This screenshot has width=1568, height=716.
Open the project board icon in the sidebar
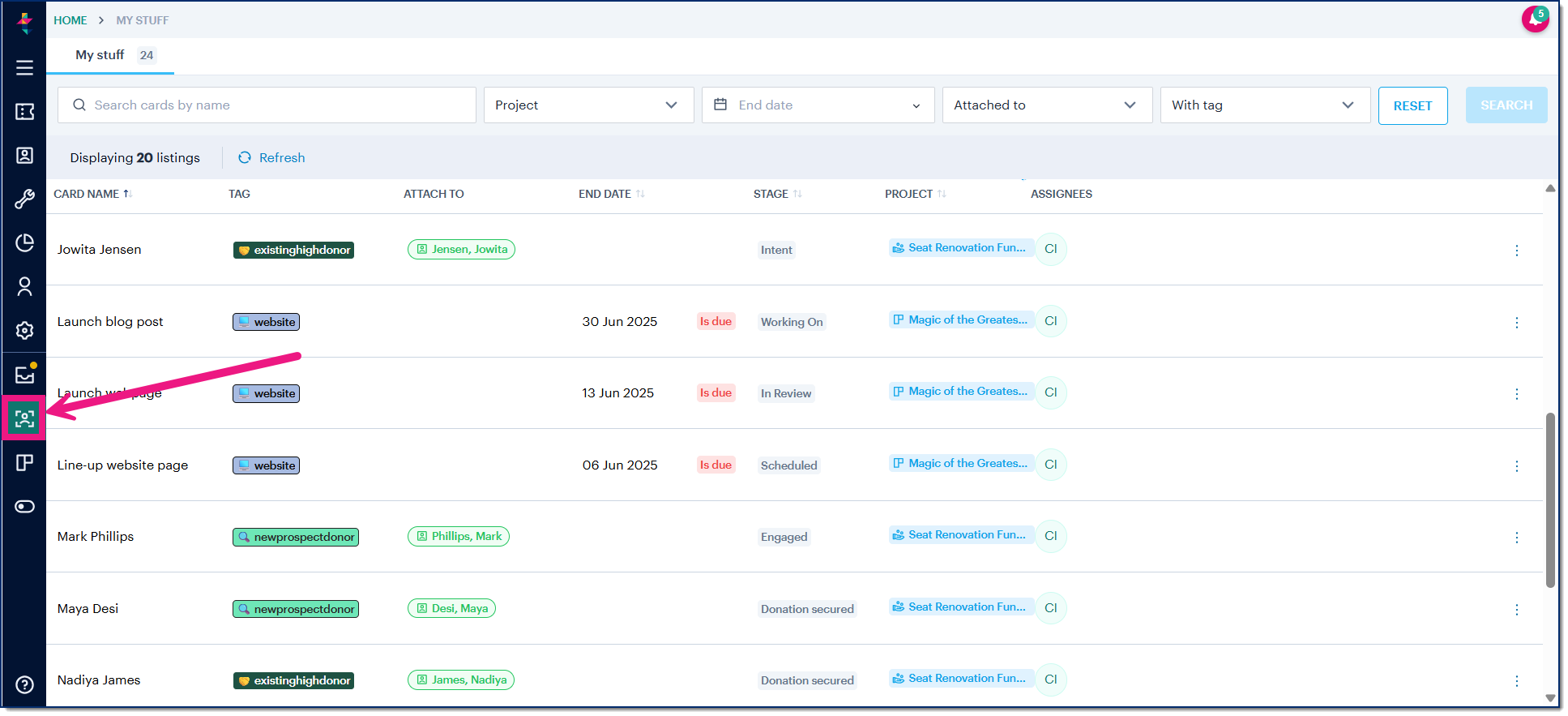coord(24,462)
